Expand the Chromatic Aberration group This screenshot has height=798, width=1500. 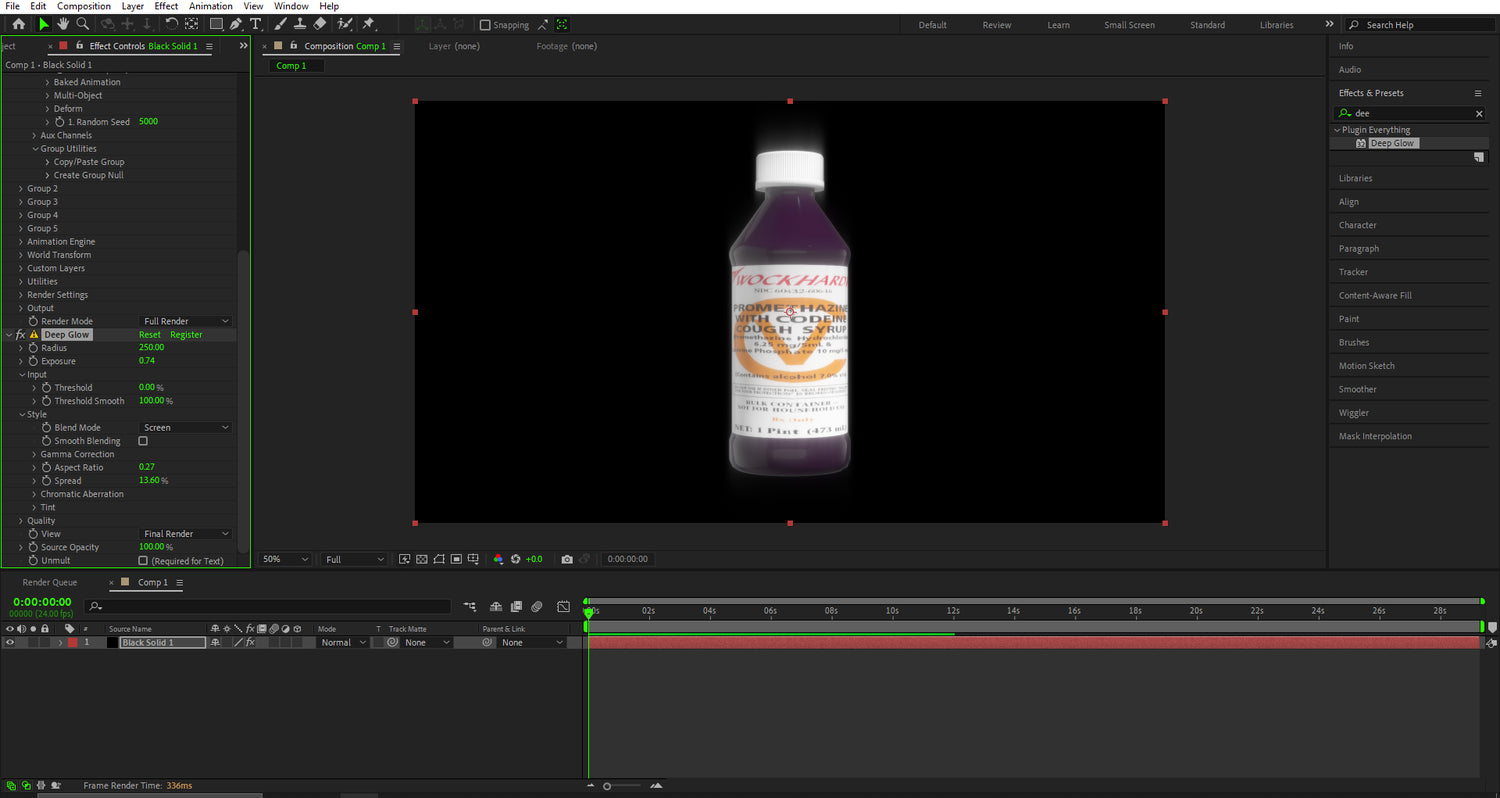click(x=34, y=494)
